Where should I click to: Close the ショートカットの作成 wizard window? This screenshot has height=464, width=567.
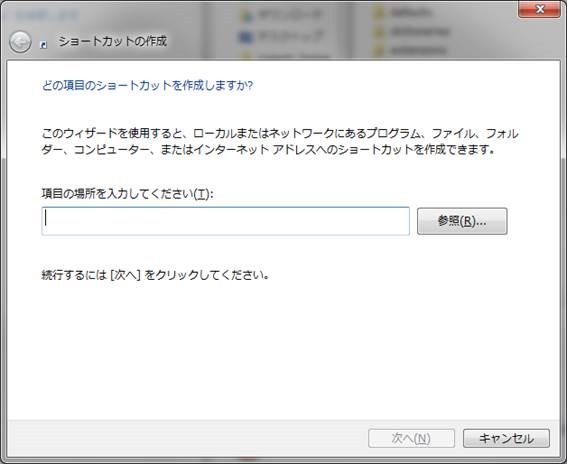(540, 9)
